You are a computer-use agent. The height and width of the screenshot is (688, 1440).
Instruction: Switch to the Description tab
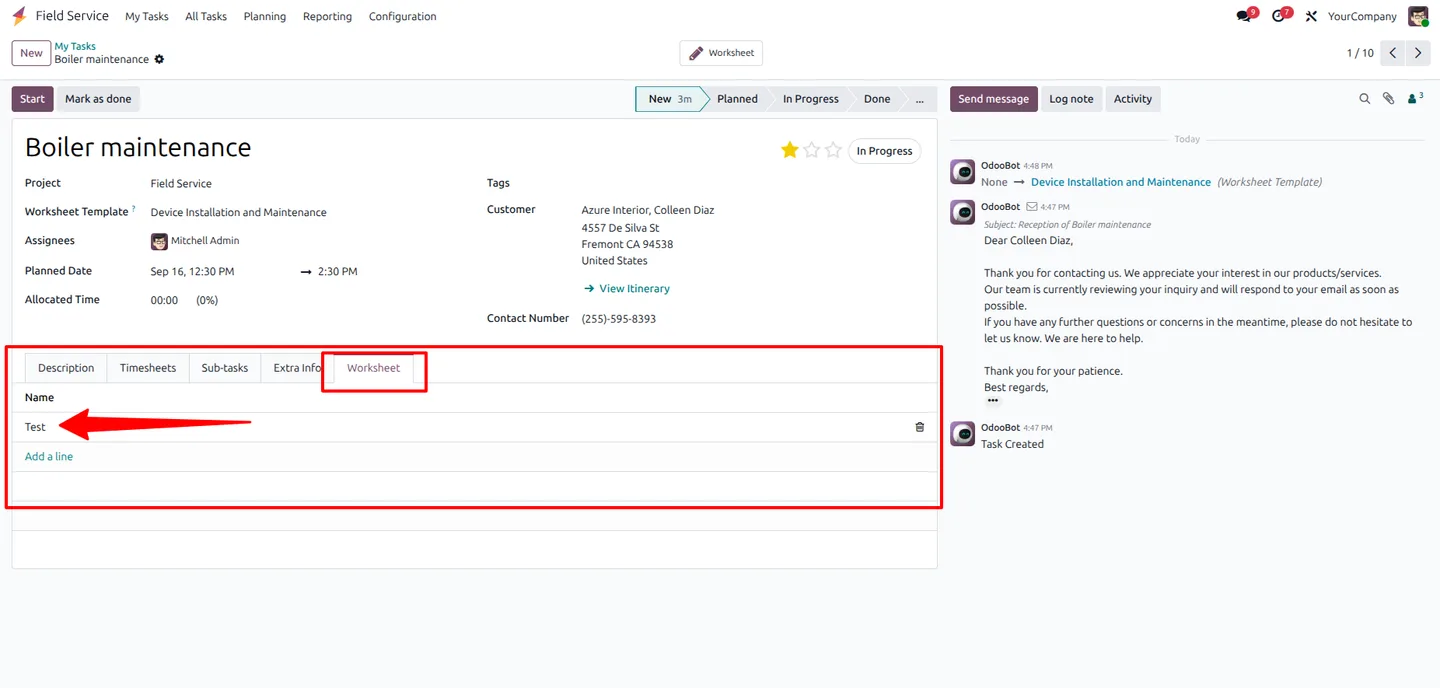pos(66,368)
